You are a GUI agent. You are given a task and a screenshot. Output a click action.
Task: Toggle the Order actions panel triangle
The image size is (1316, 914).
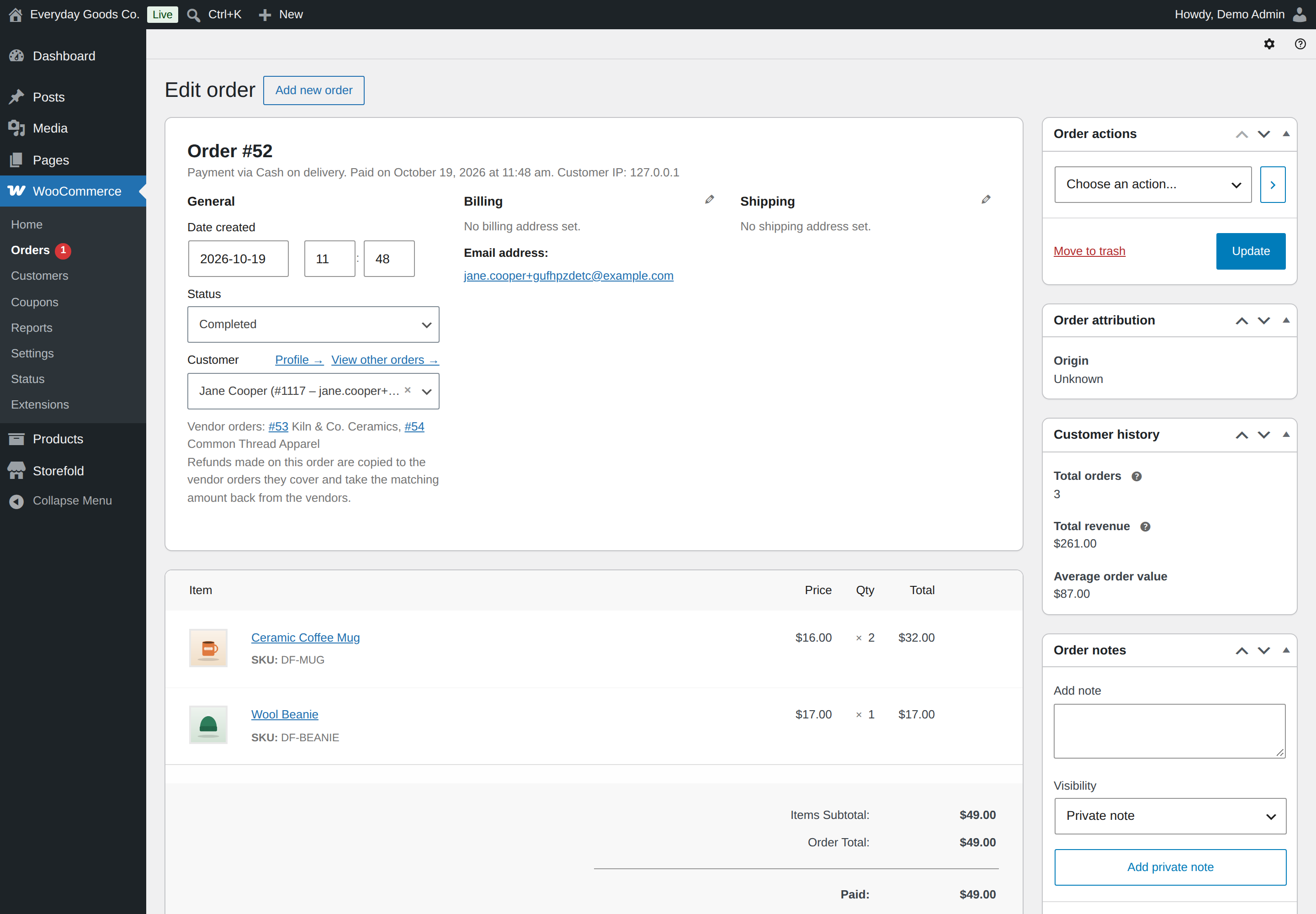tap(1286, 134)
